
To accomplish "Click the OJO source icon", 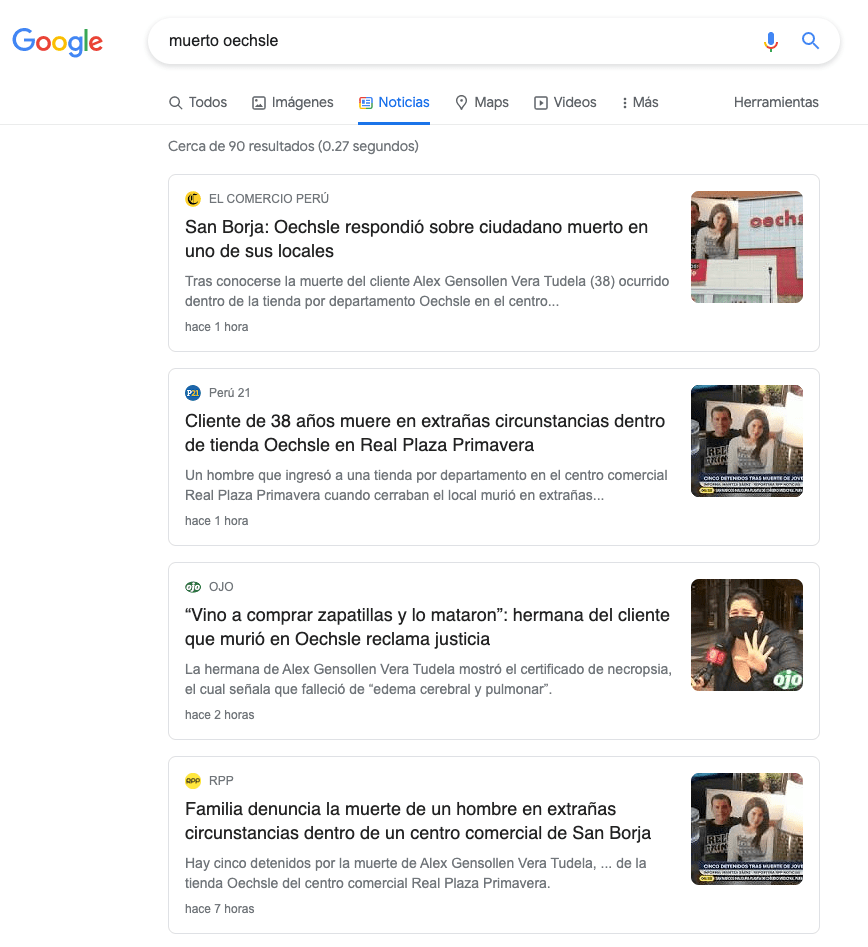I will click(193, 587).
